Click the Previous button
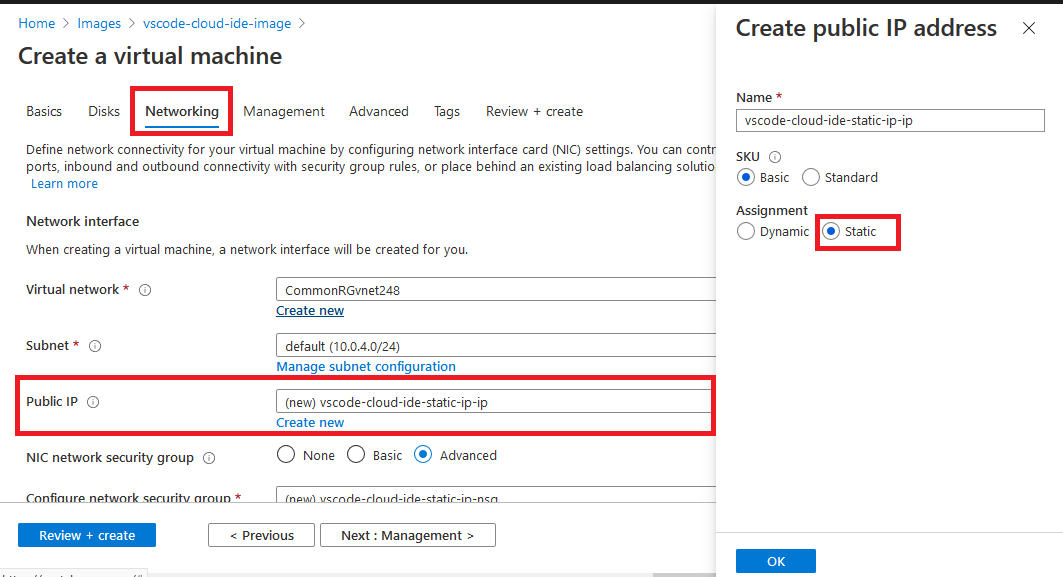The image size is (1063, 577). pos(261,535)
